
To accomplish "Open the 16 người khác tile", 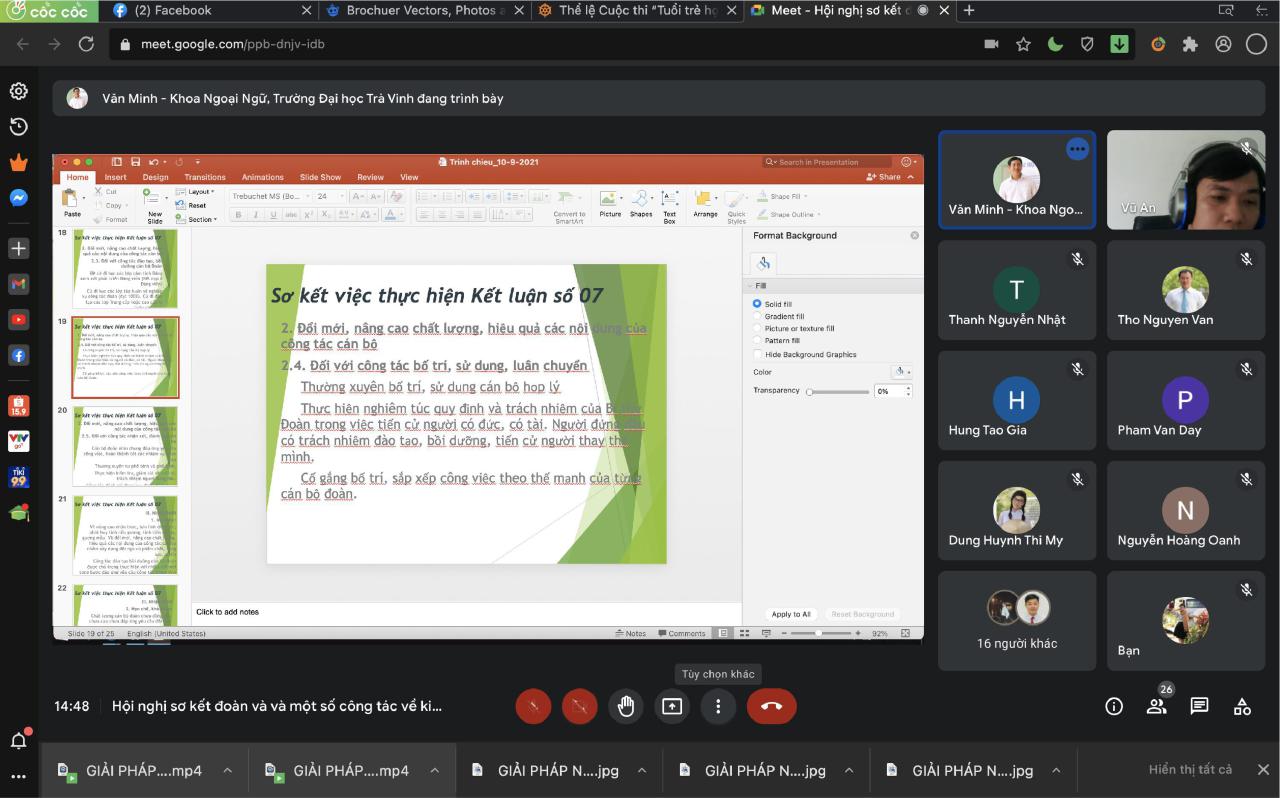I will (1017, 621).
